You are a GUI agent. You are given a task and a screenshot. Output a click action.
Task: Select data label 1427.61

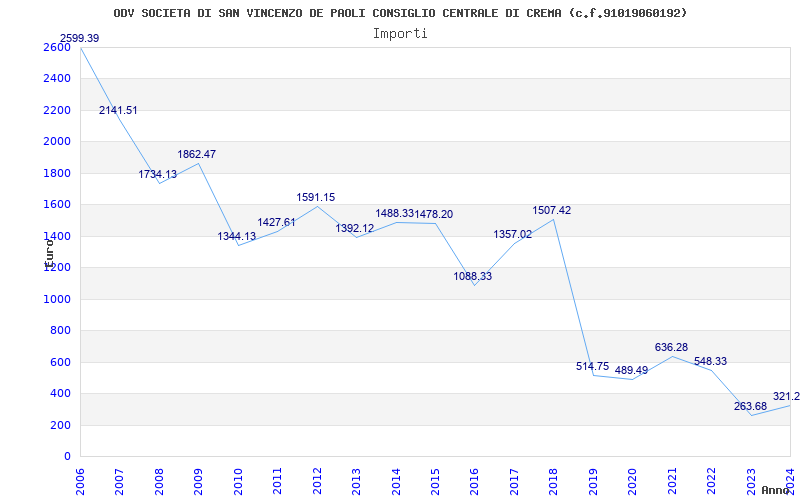pyautogui.click(x=277, y=222)
